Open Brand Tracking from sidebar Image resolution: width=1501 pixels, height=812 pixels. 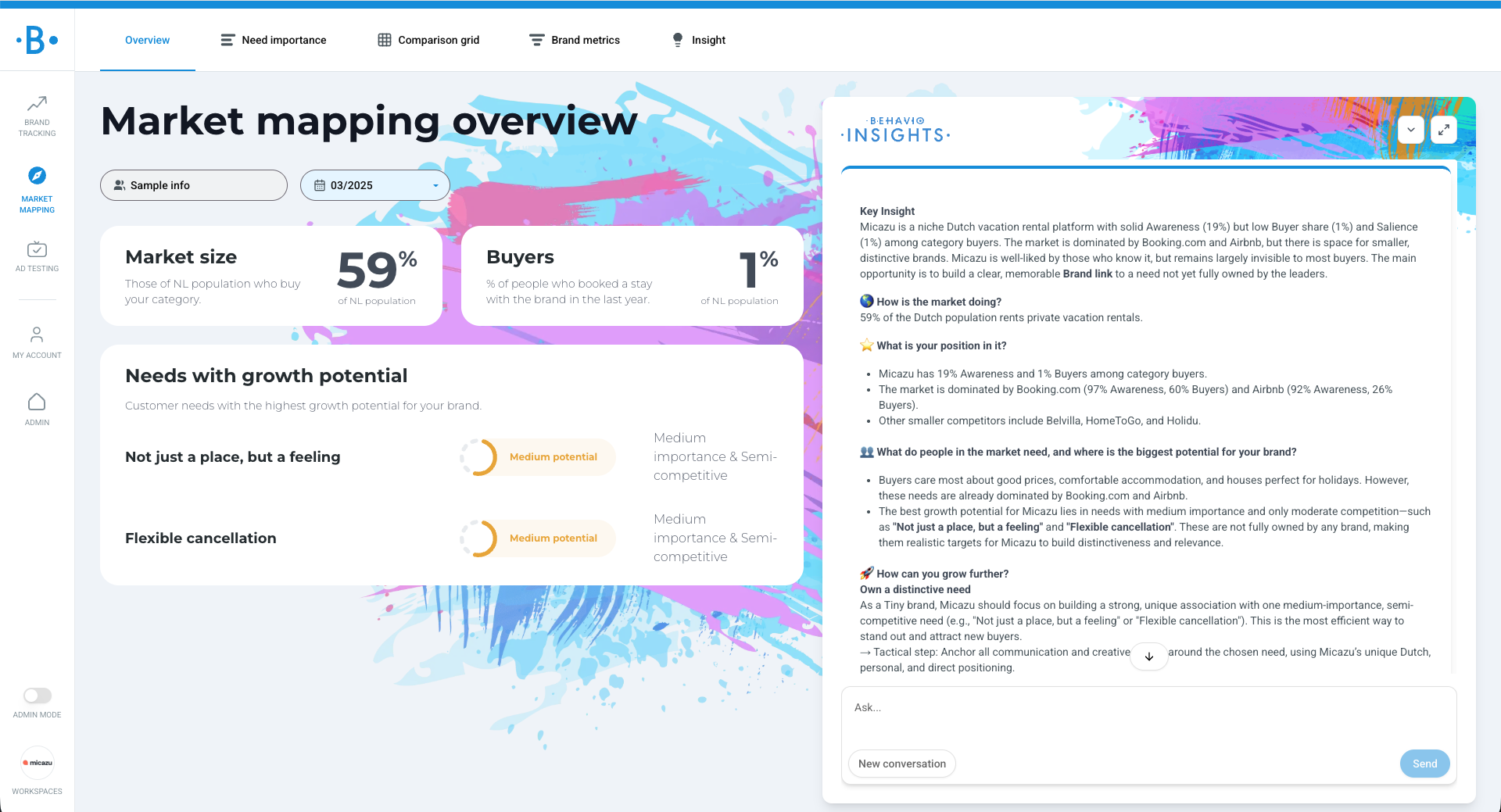(x=37, y=116)
